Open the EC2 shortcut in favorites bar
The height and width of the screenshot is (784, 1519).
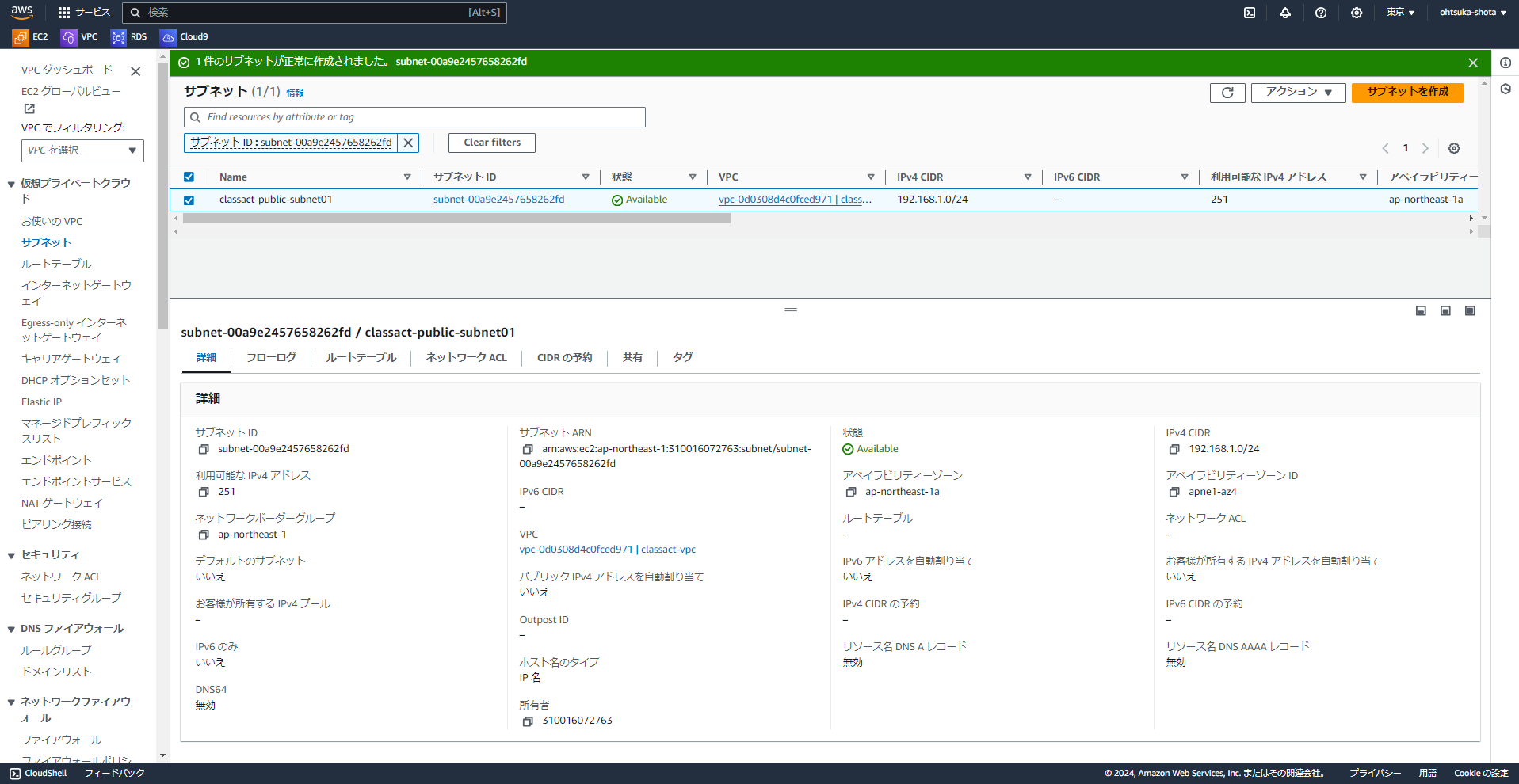[x=30, y=37]
